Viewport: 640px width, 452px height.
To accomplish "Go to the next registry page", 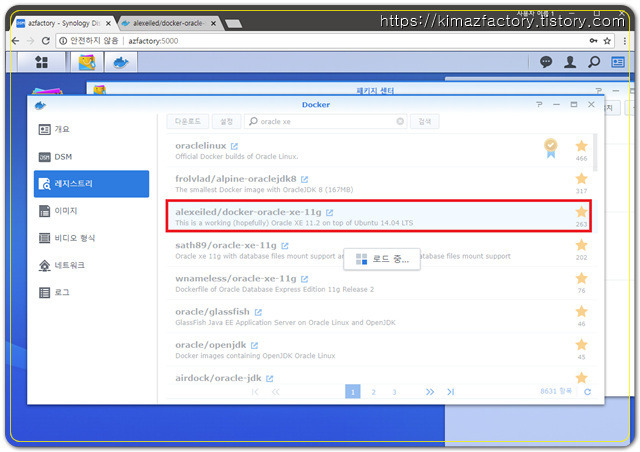I will [x=430, y=392].
